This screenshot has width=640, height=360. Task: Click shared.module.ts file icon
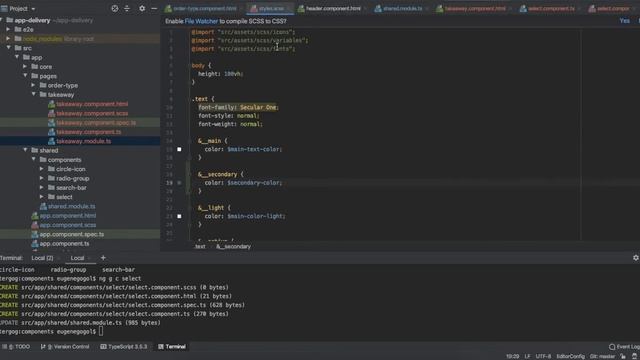(x=43, y=207)
